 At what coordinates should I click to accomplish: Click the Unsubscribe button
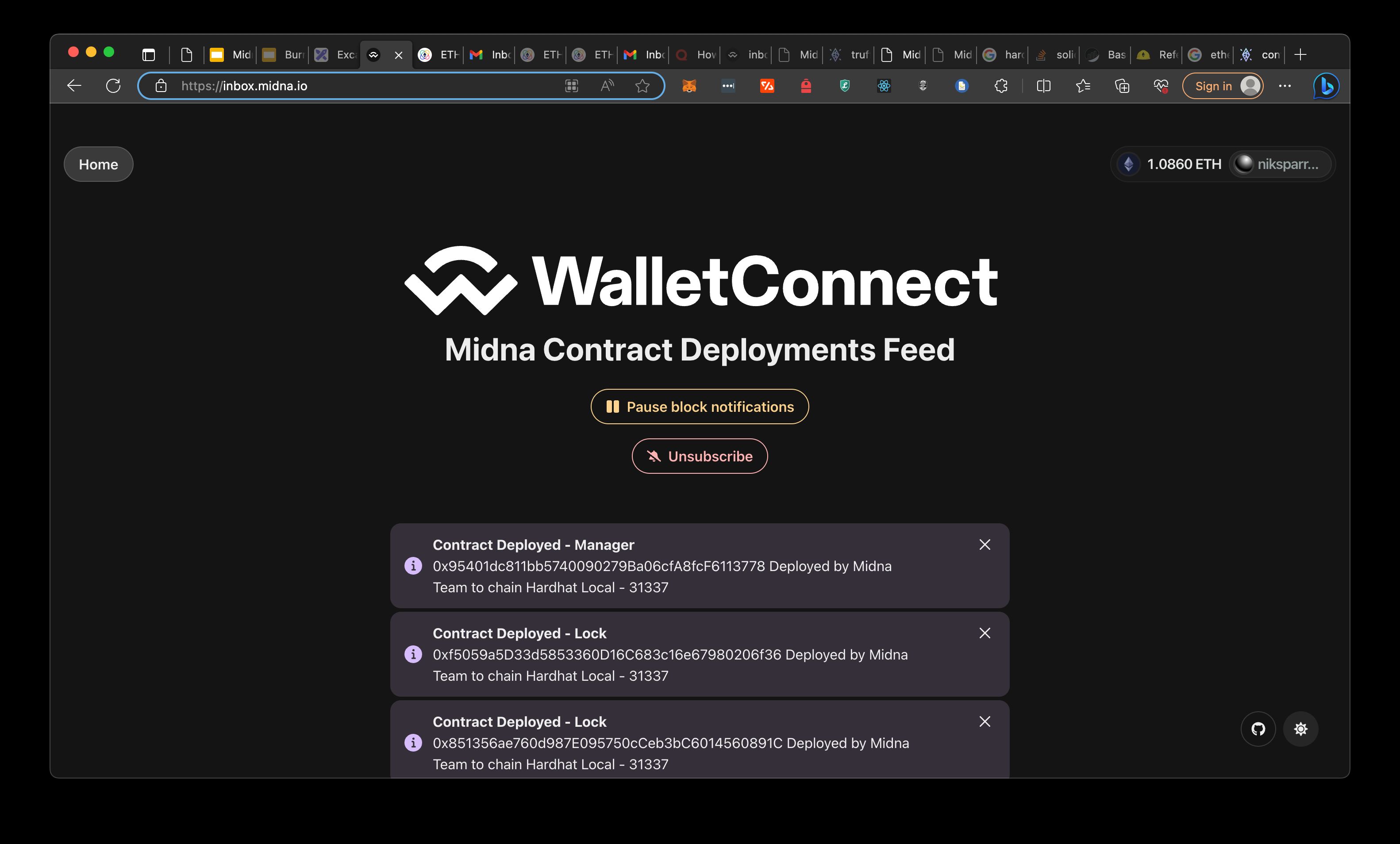tap(700, 456)
